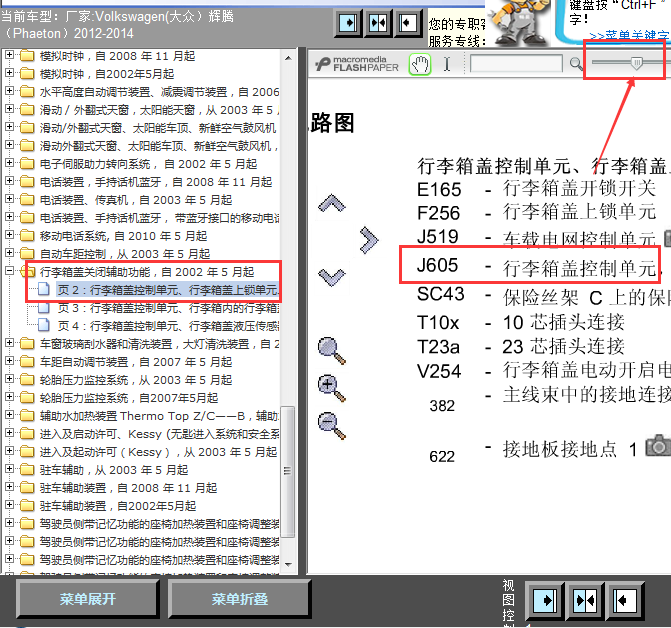Select the FlashPaper hand pan tool
671x628 pixels.
420,65
